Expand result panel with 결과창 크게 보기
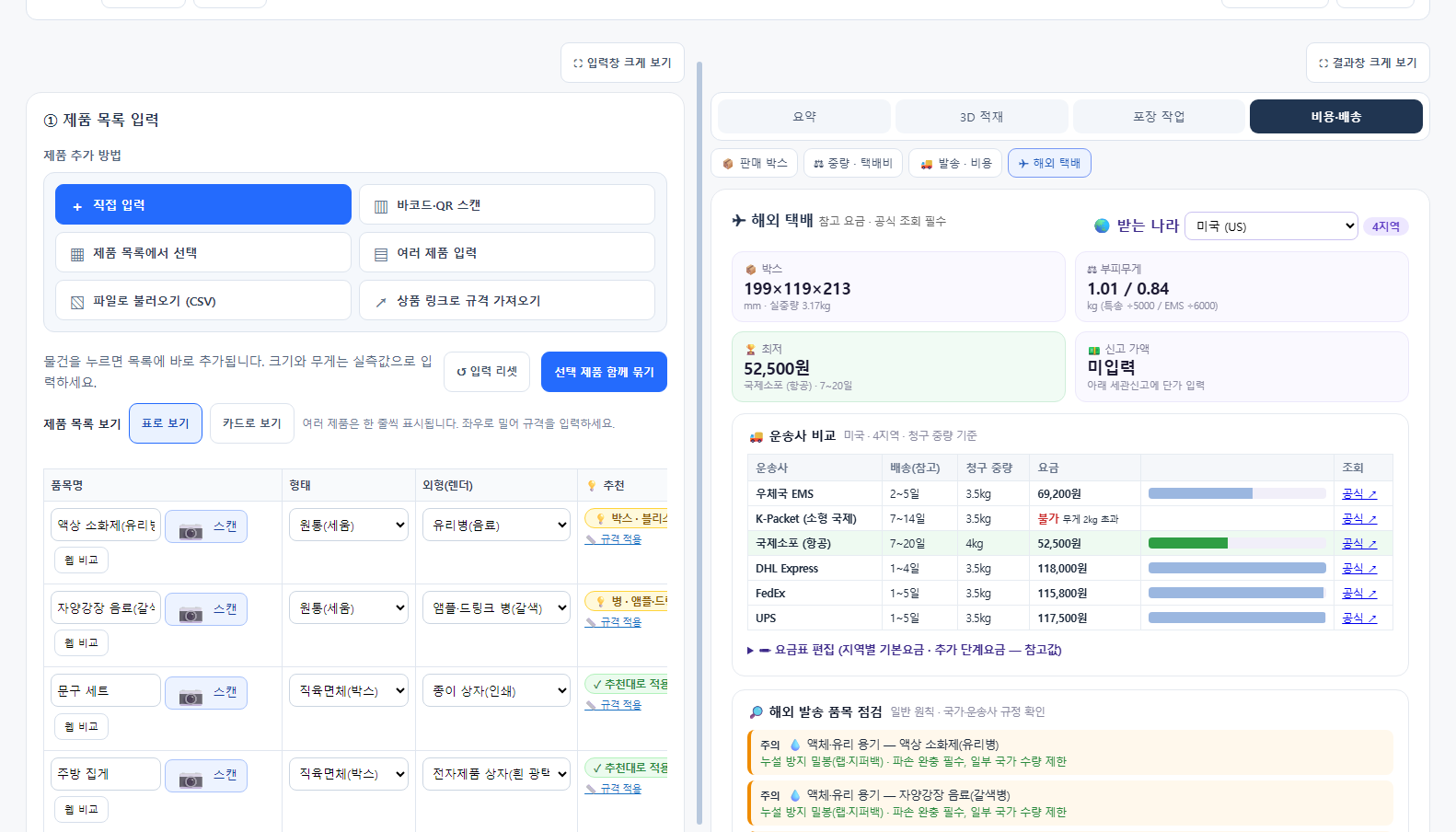The image size is (1456, 832). 1368,63
